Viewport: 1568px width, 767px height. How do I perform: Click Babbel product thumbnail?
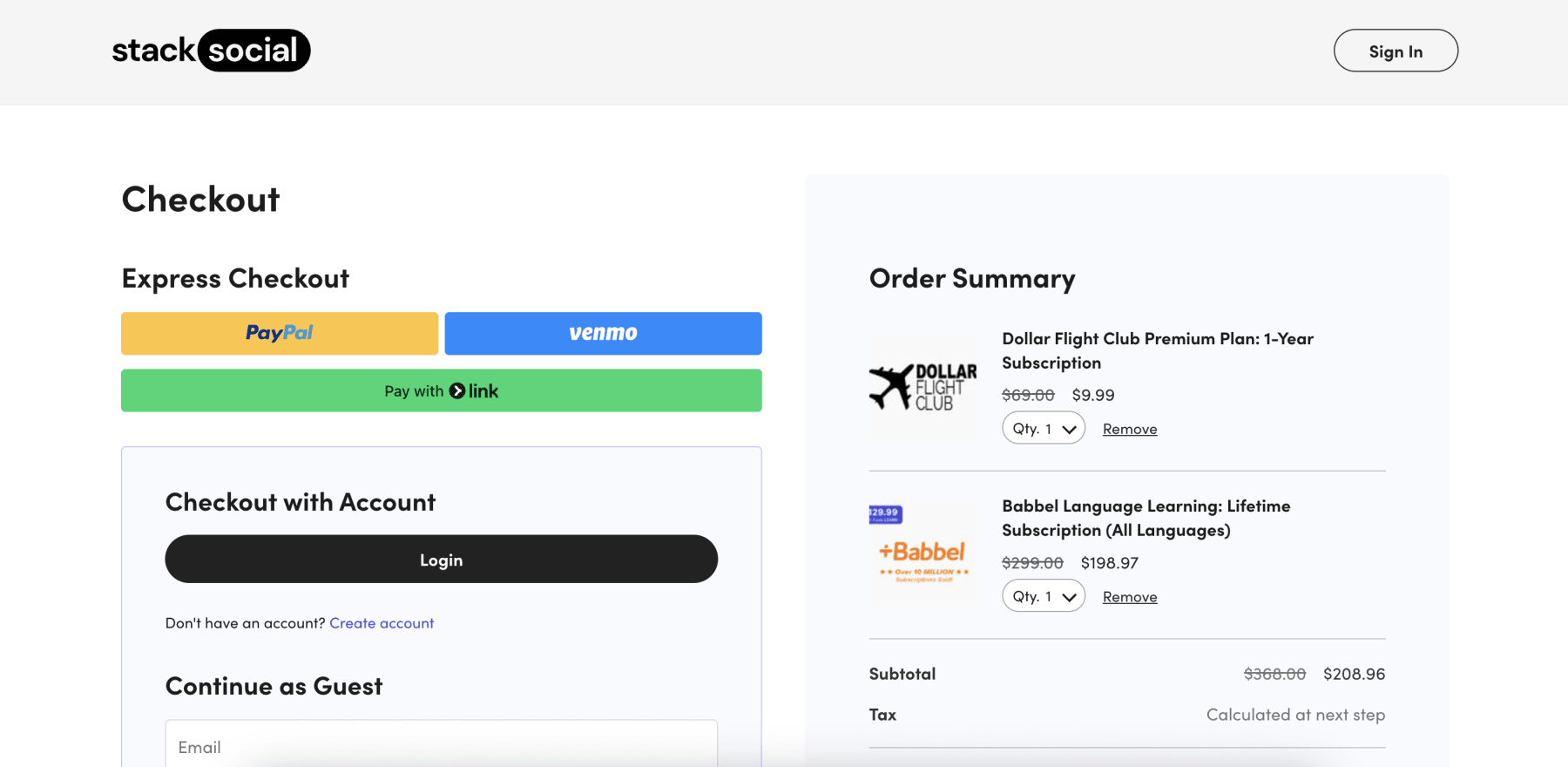coord(923,554)
